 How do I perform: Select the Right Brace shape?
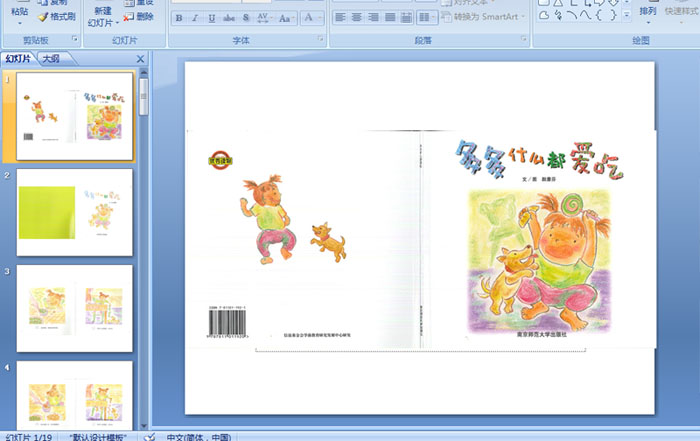coord(613,15)
